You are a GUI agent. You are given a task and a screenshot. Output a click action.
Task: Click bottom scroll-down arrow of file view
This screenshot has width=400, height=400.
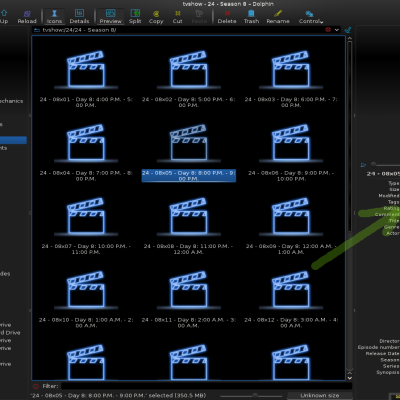coord(350,378)
